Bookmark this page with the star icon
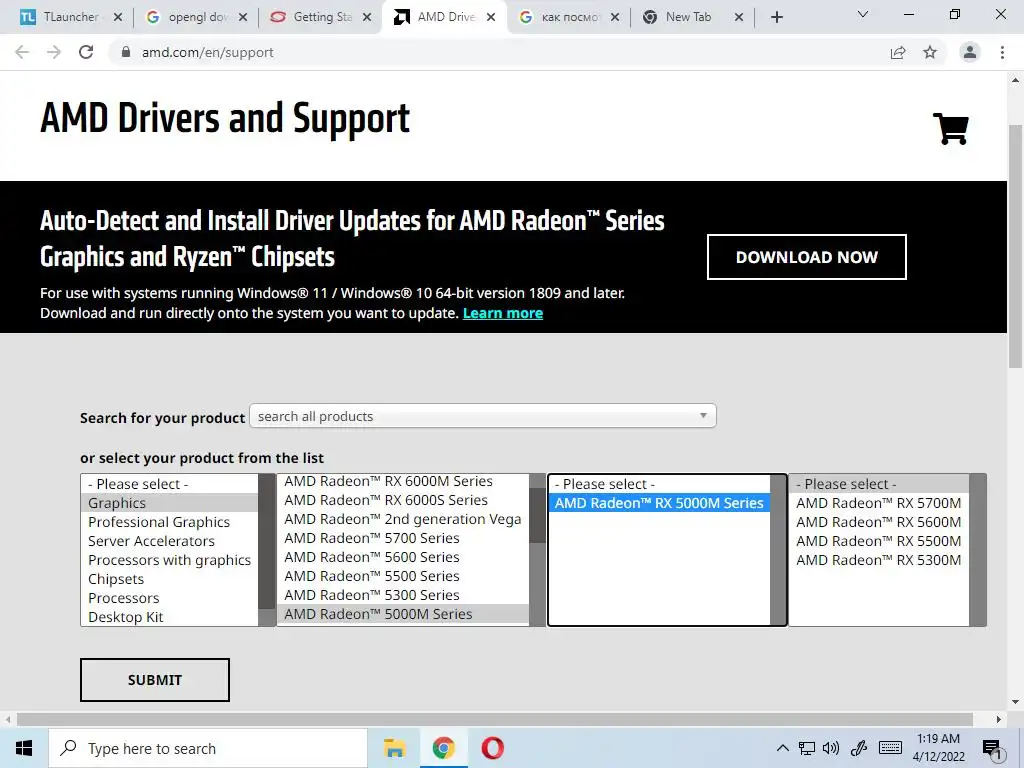The height and width of the screenshot is (768, 1024). 930,52
